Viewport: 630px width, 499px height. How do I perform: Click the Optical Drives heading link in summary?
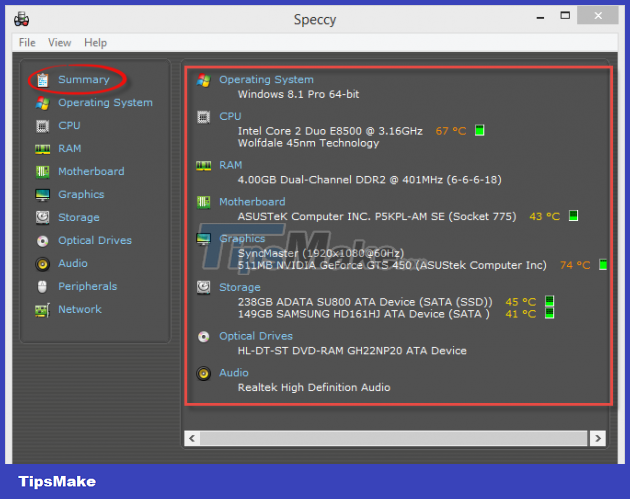256,336
